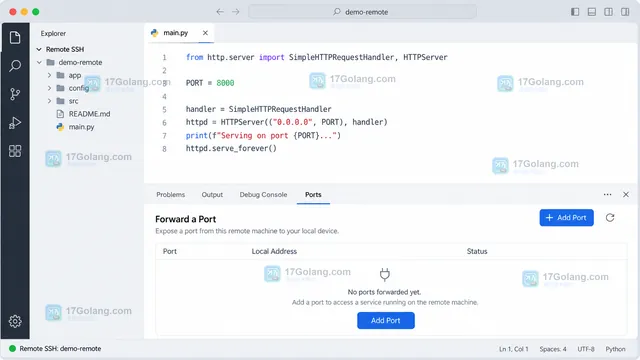
Task: Click the demo-remote search bar
Action: coord(362,12)
